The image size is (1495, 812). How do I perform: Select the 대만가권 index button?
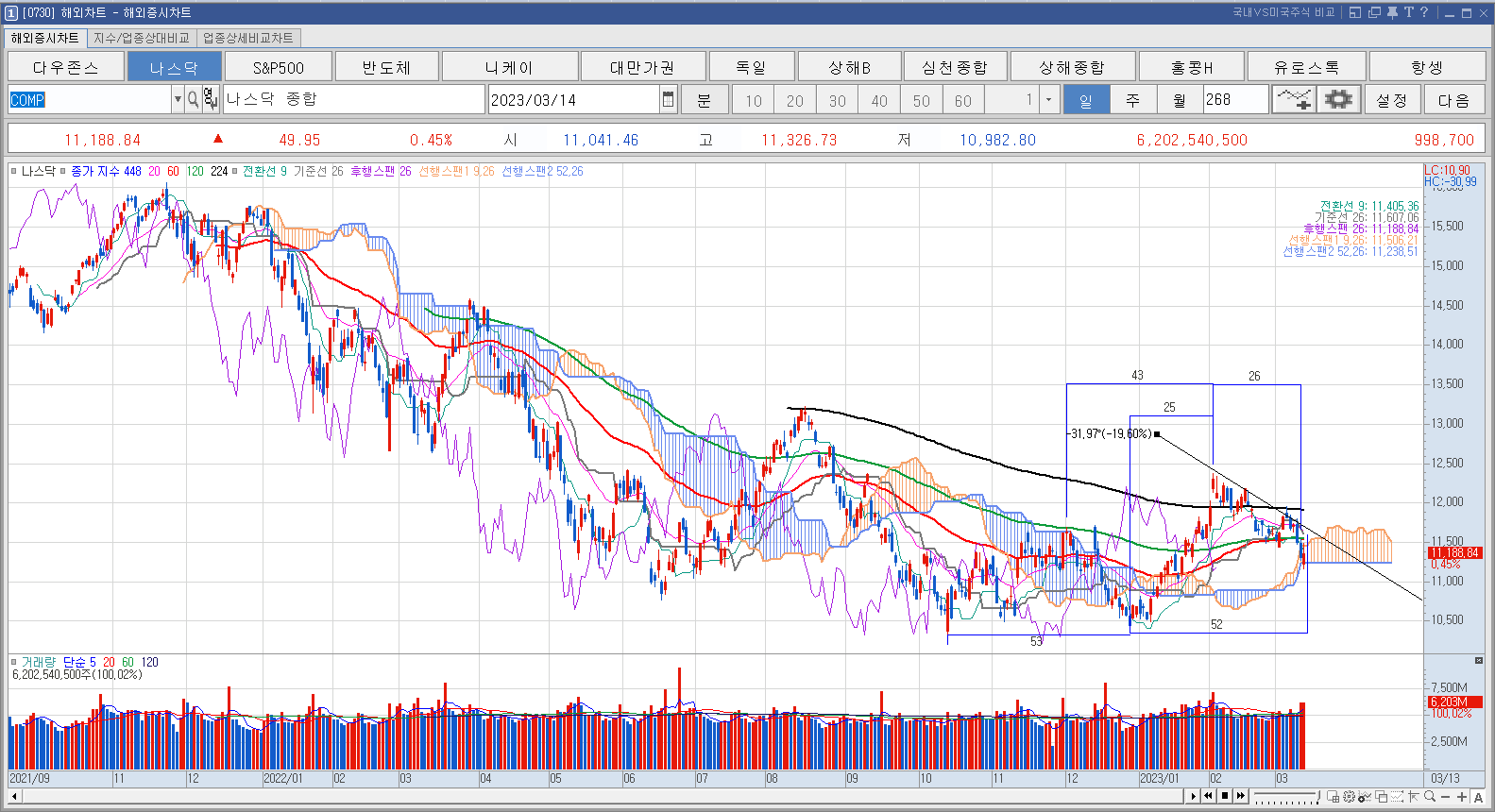coord(642,67)
